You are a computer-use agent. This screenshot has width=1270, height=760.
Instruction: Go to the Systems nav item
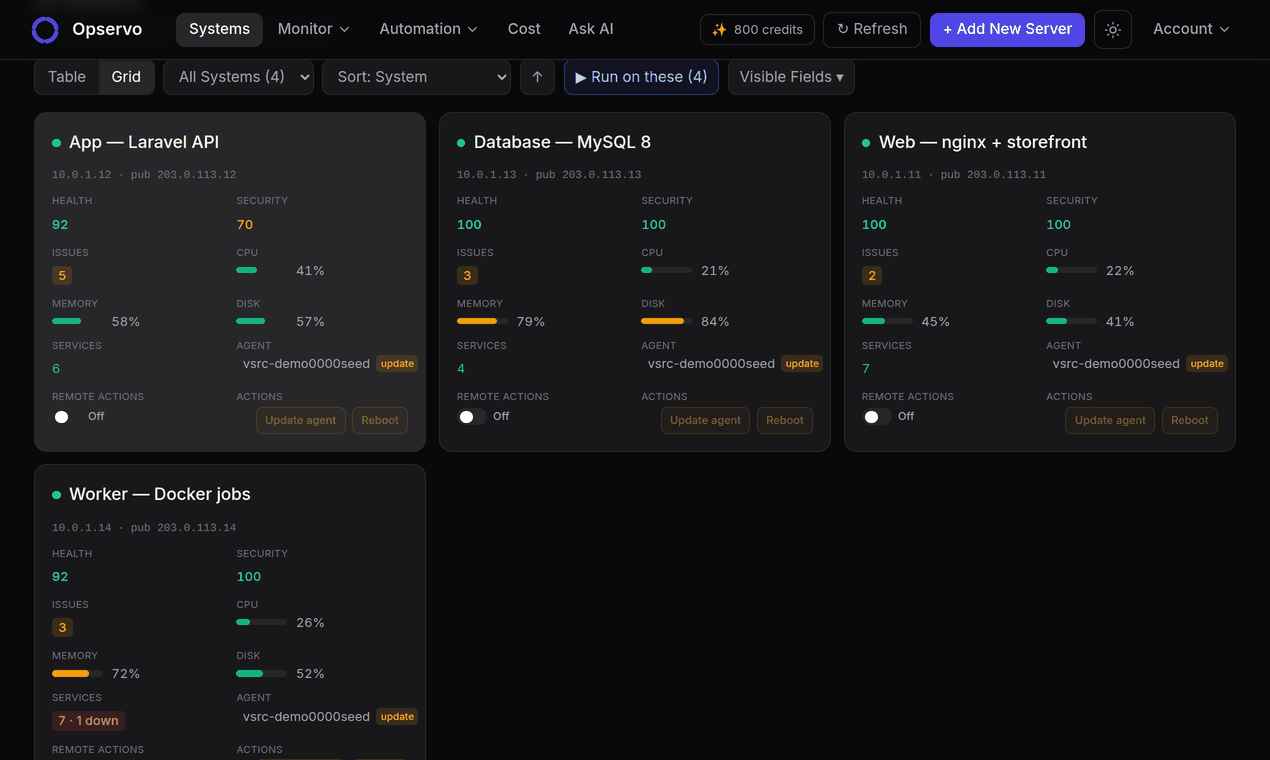coord(219,29)
